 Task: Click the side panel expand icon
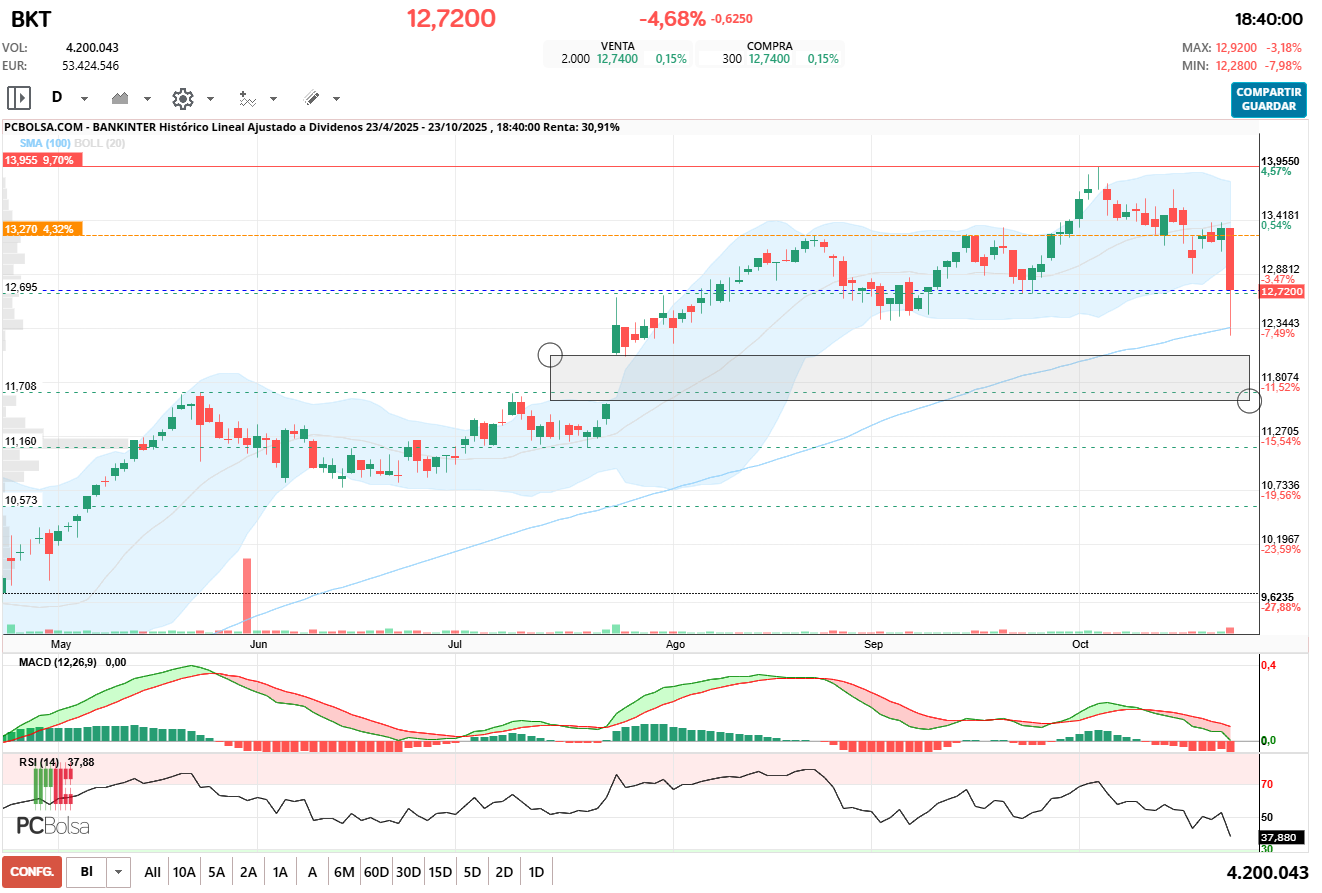click(x=19, y=98)
